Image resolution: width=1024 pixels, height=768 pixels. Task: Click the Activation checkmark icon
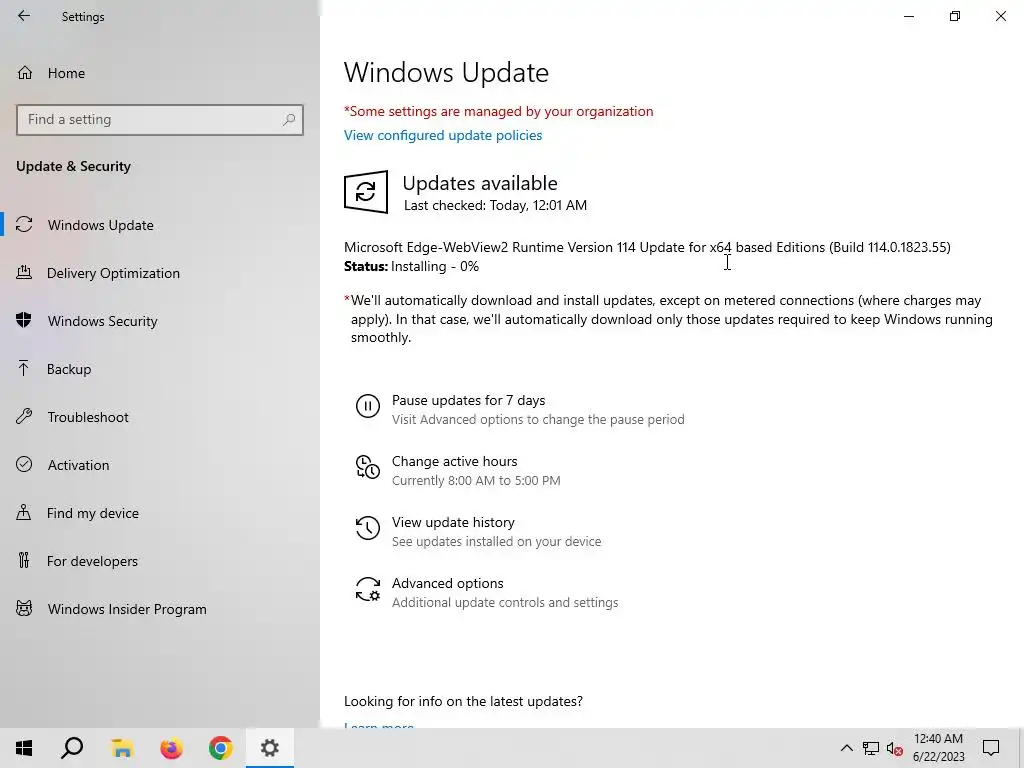(24, 464)
